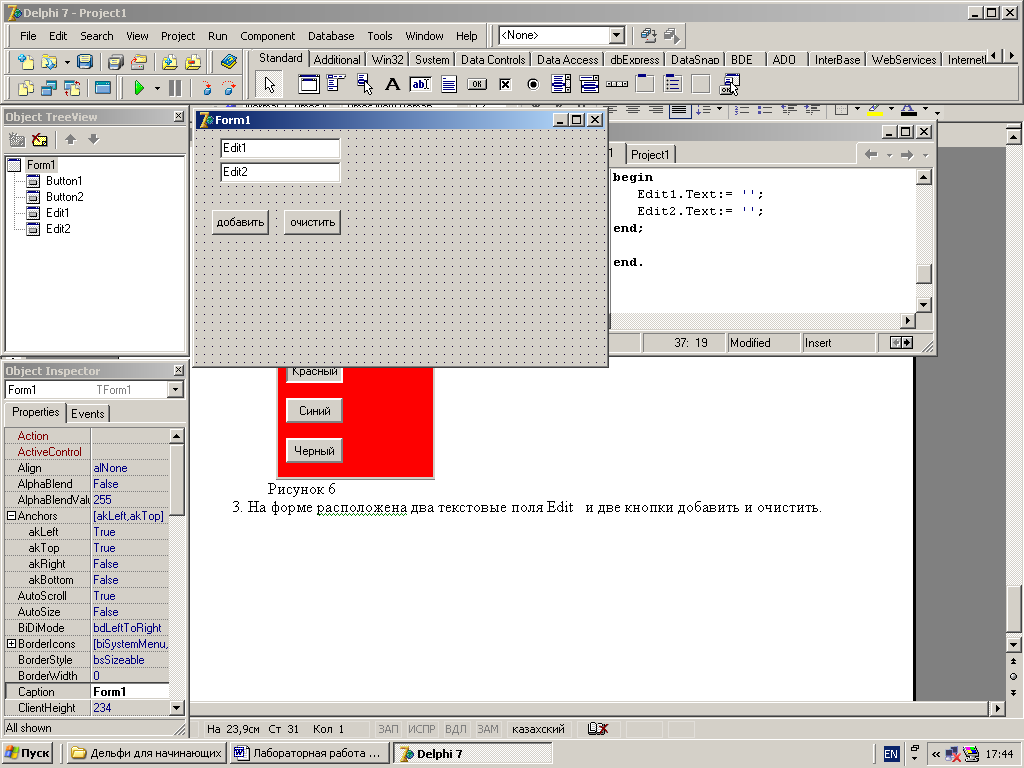Viewport: 1024px width, 768px height.
Task: Click the очистить button on Form1
Action: click(312, 222)
